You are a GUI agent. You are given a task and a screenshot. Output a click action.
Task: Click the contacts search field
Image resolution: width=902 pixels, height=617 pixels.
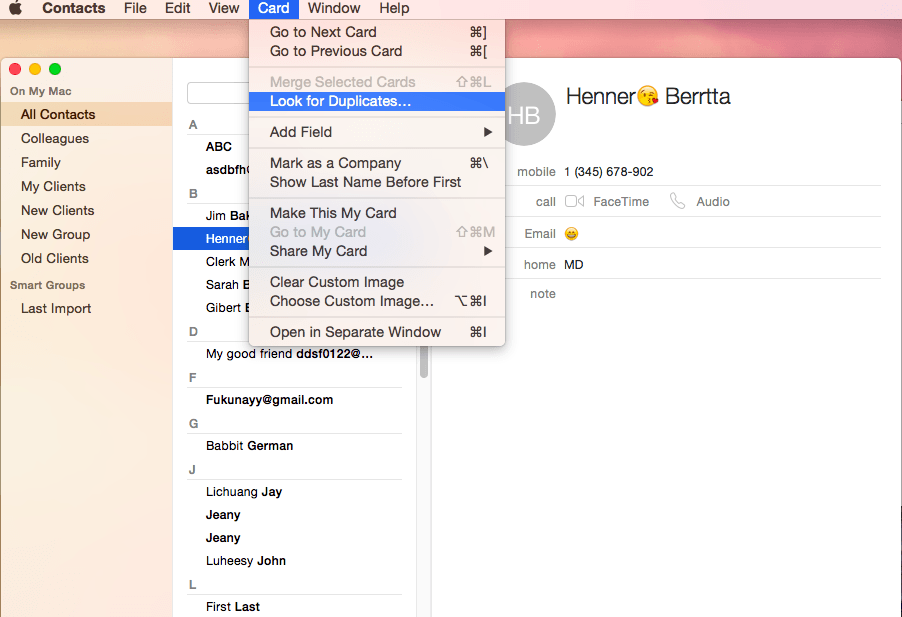(x=218, y=93)
